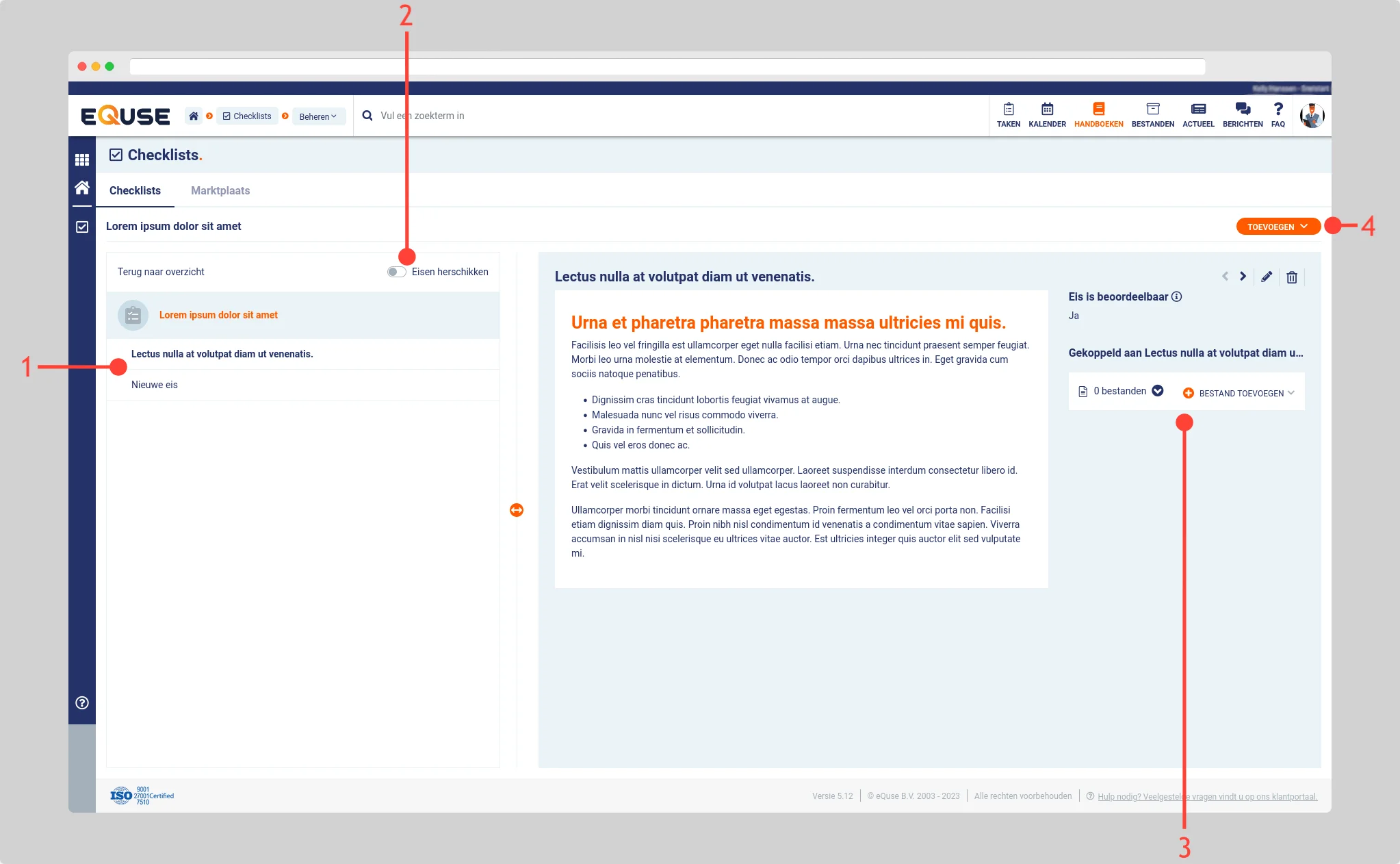Click the orange panel resize handle
This screenshot has height=864, width=1400.
click(517, 510)
